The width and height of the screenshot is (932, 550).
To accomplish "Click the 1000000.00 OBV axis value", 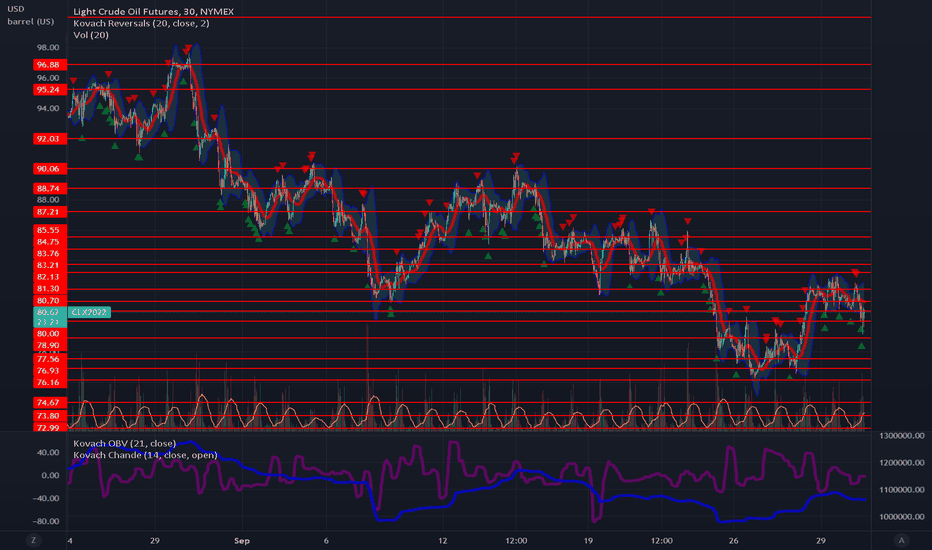I will tap(902, 517).
